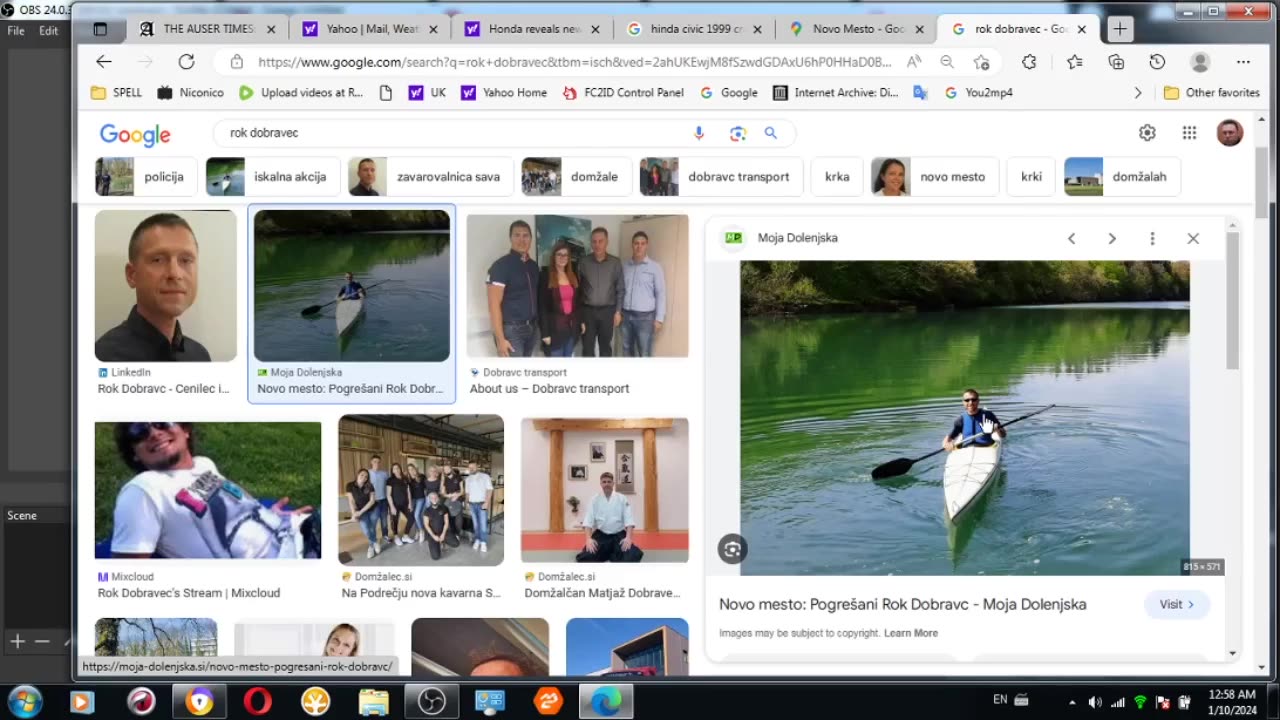Click Lens search icon on kayak image

(x=732, y=549)
